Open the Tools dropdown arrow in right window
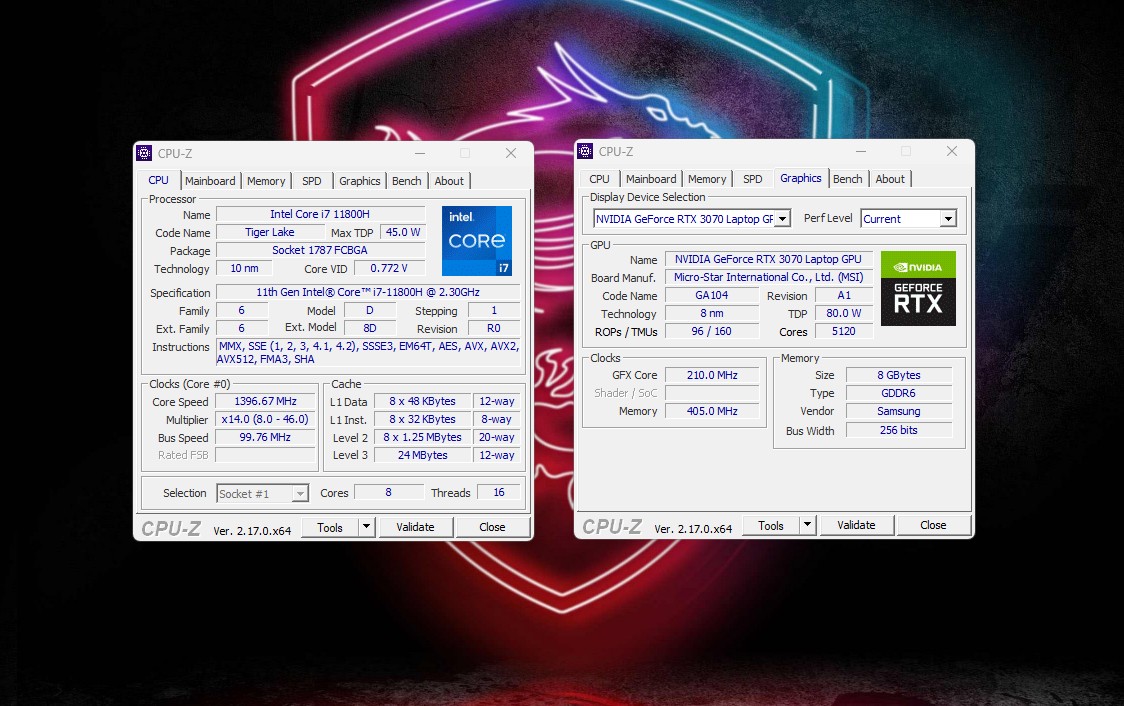 pos(806,524)
